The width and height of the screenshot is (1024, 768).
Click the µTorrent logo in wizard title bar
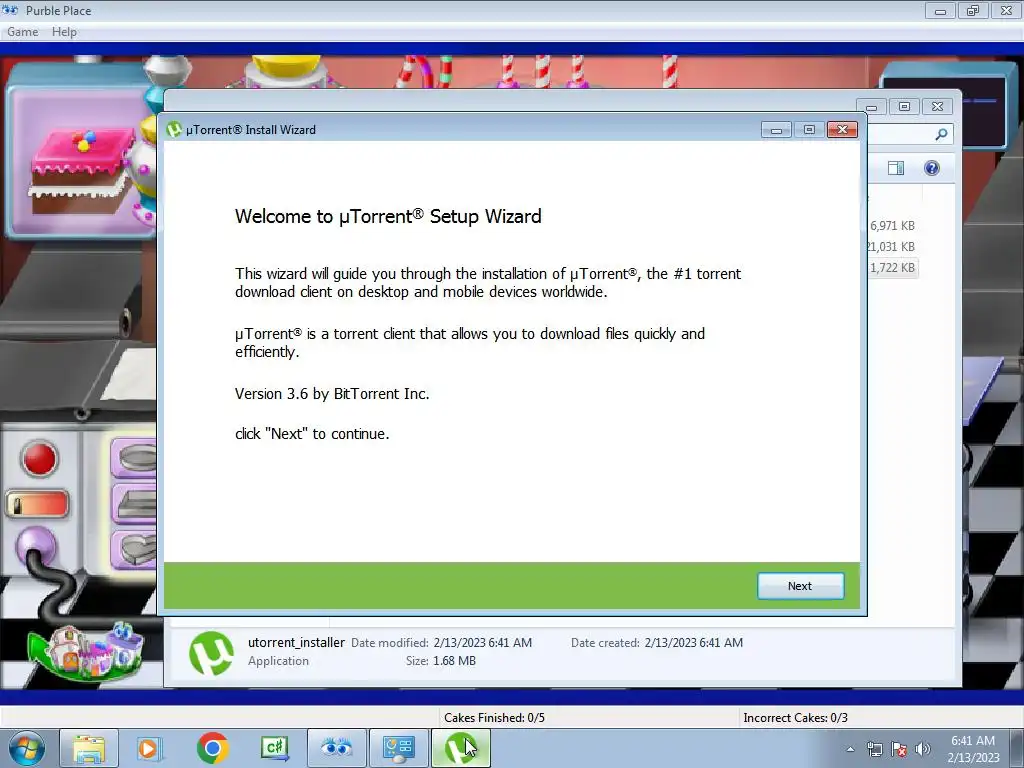pos(174,129)
